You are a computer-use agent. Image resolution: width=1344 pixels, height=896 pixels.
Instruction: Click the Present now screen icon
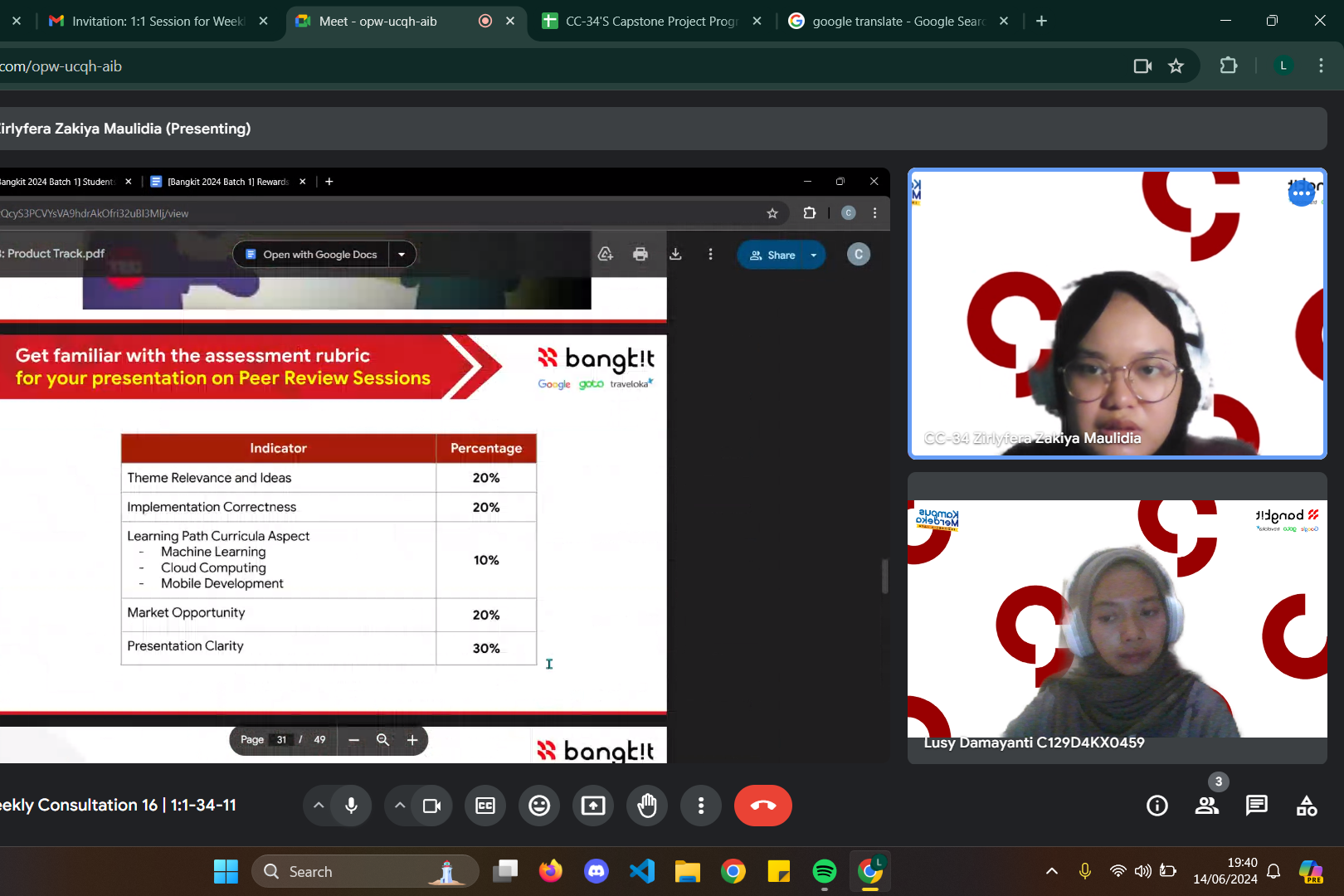(x=593, y=806)
